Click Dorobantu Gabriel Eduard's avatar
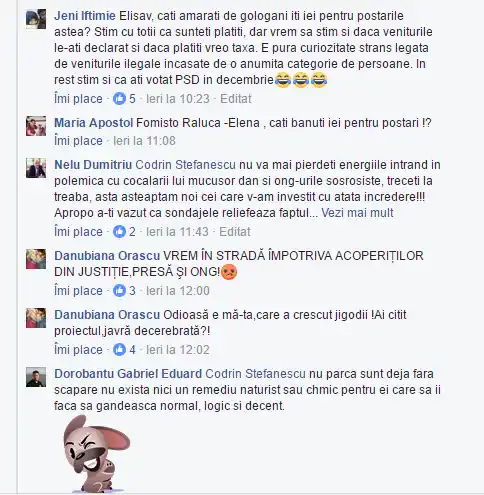This screenshot has width=484, height=495. pos(36,377)
